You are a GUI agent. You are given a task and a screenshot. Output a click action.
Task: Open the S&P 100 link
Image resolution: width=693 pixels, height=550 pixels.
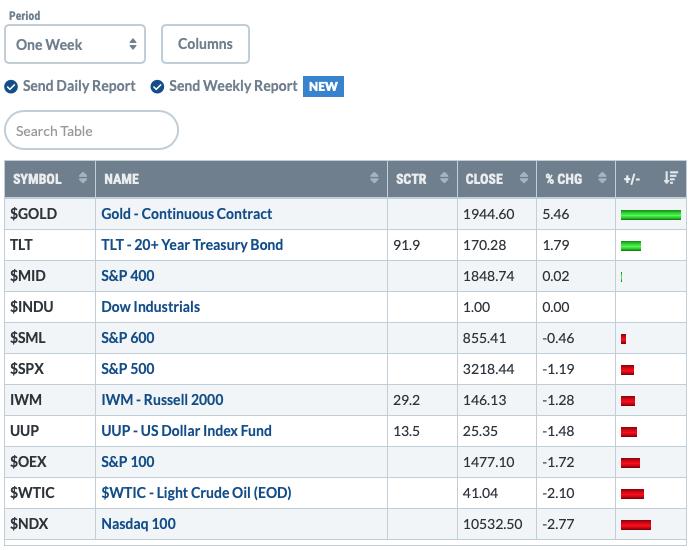point(128,462)
